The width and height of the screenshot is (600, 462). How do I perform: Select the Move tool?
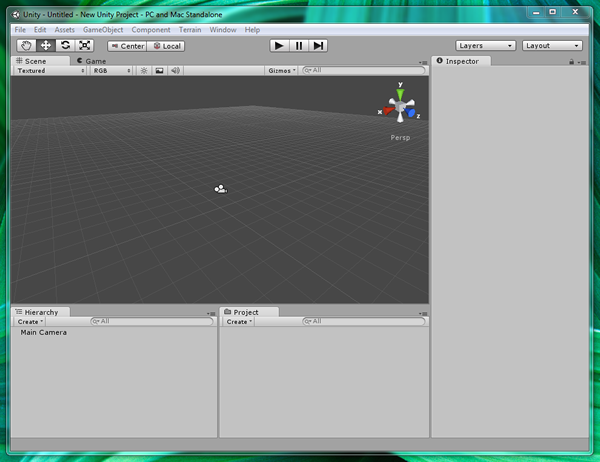pyautogui.click(x=46, y=46)
